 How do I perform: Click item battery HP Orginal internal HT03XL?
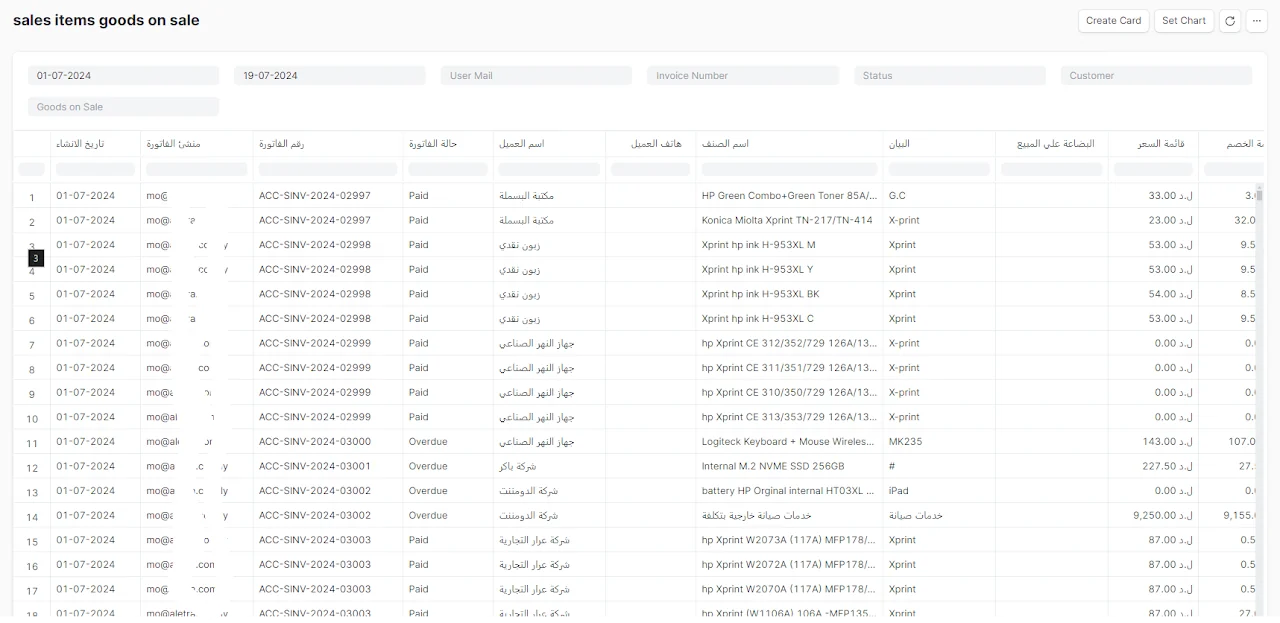tap(790, 490)
